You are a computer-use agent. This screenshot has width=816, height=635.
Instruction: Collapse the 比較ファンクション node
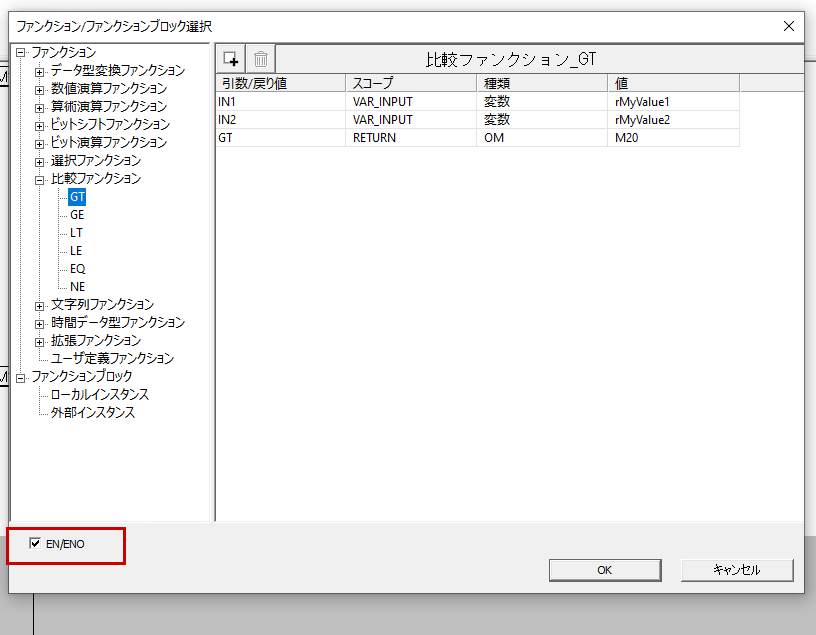click(x=40, y=179)
